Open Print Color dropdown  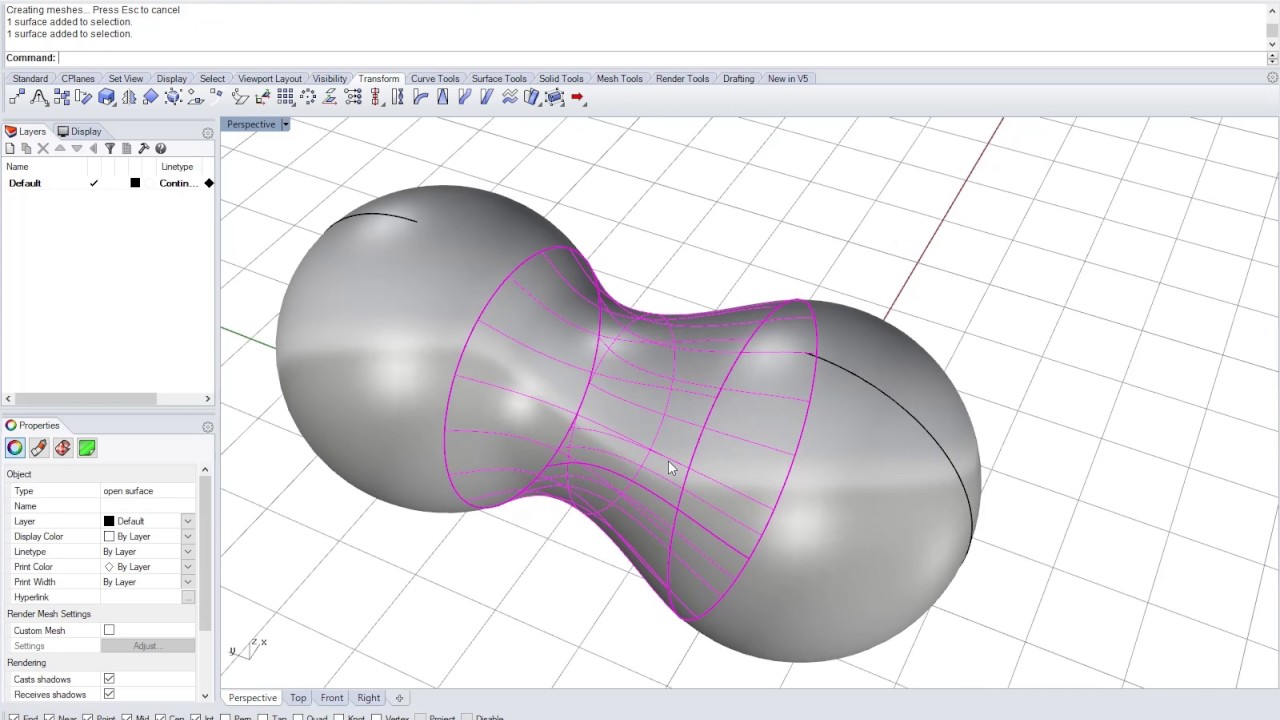[187, 567]
